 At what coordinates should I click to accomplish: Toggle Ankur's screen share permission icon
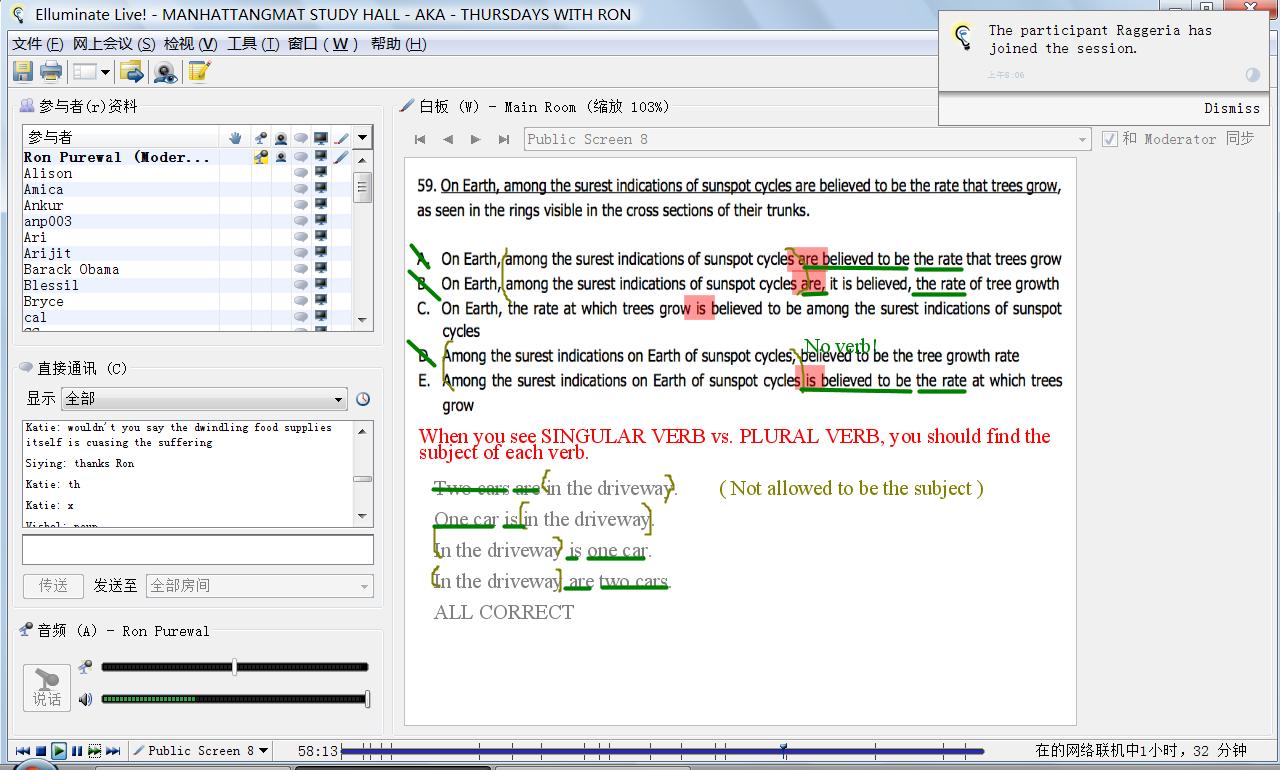(321, 205)
